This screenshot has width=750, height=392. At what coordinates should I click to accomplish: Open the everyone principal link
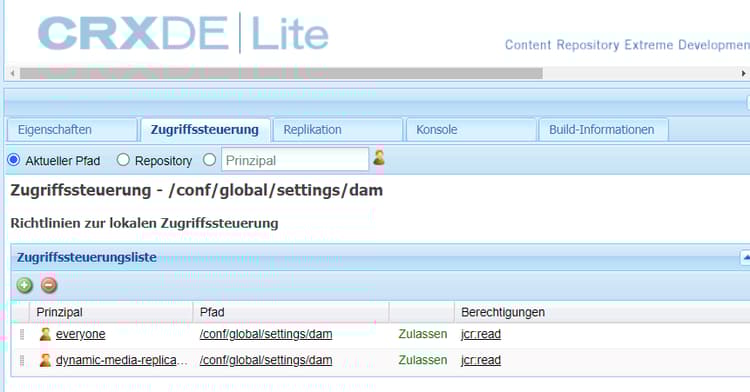(x=80, y=334)
